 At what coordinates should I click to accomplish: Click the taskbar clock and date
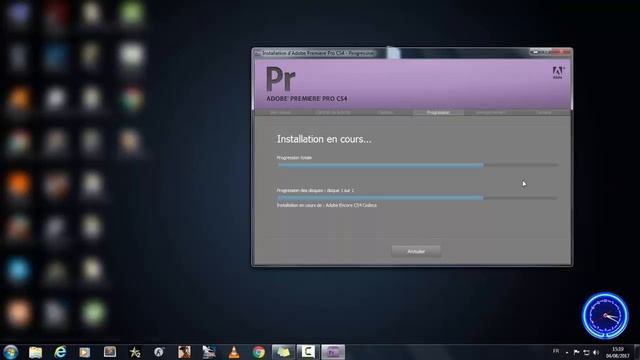pyautogui.click(x=618, y=352)
